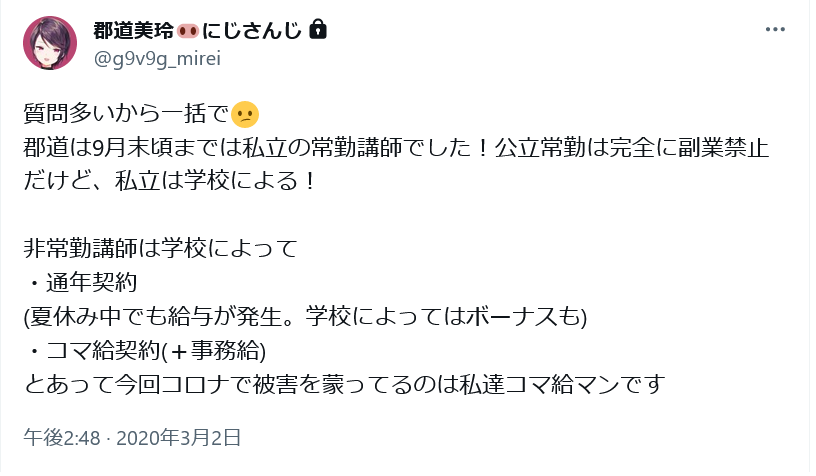Click the line 質問多いから一括で

pyautogui.click(x=126, y=114)
